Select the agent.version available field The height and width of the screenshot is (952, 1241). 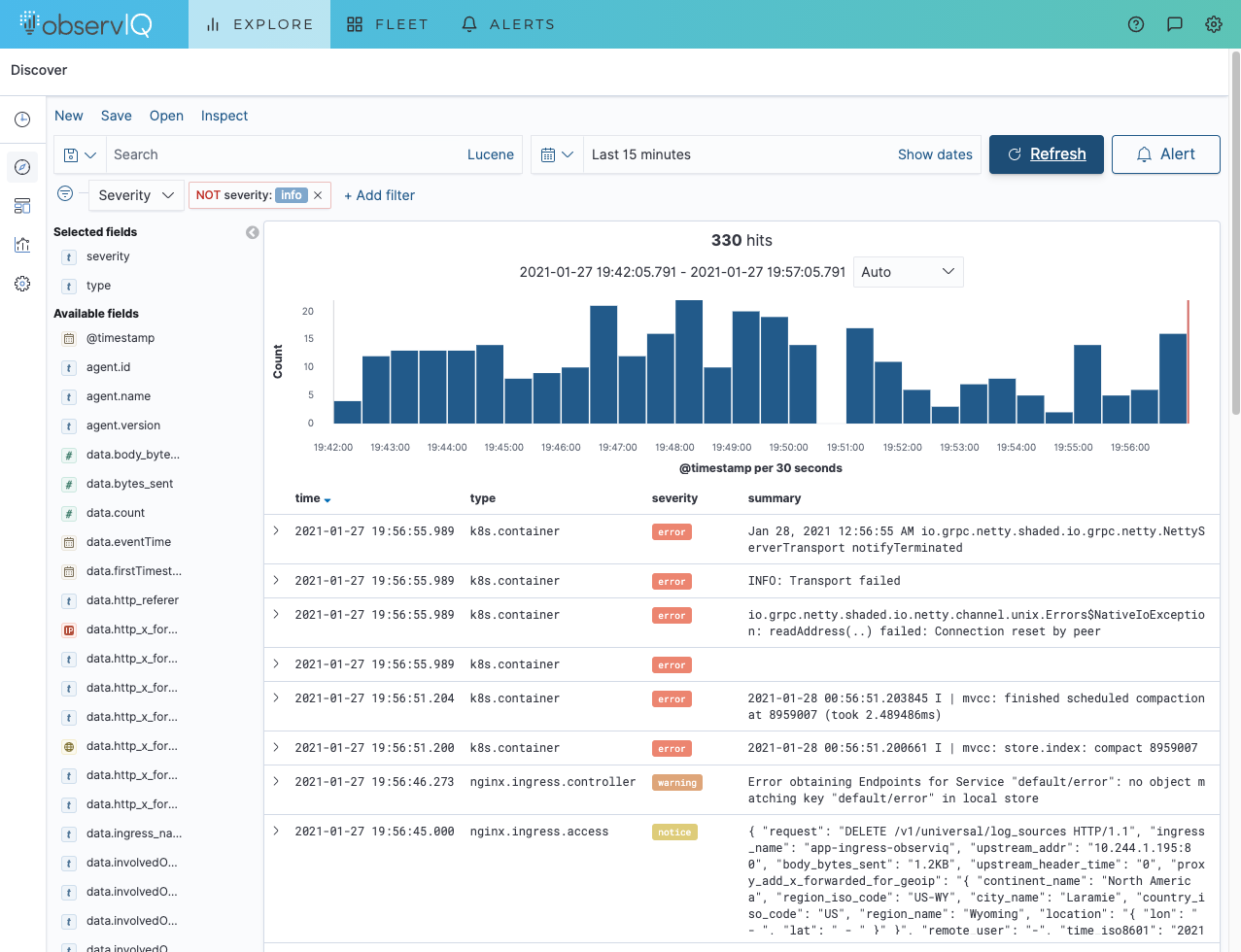[x=123, y=425]
